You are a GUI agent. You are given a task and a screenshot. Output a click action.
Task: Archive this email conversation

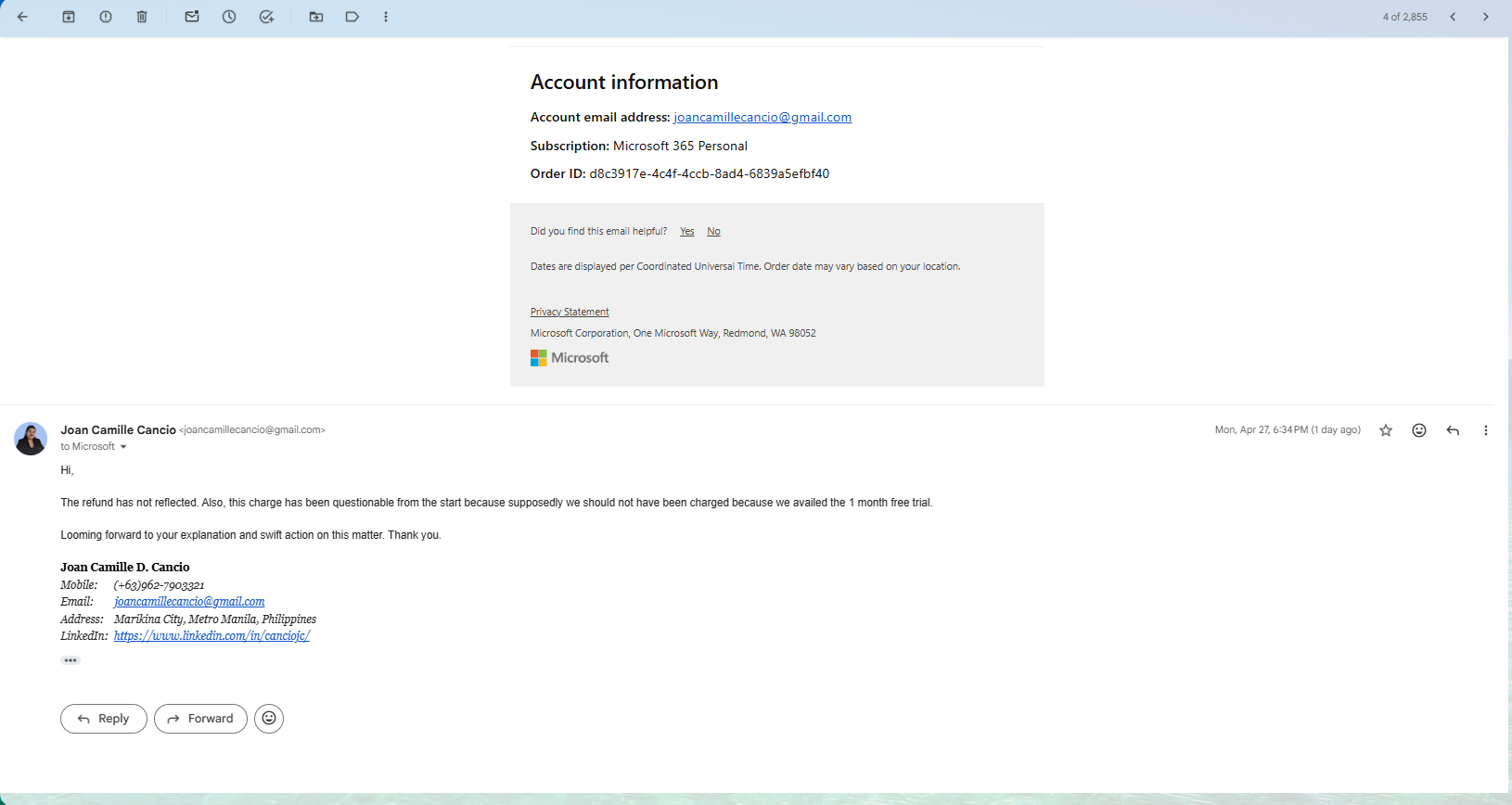point(69,17)
